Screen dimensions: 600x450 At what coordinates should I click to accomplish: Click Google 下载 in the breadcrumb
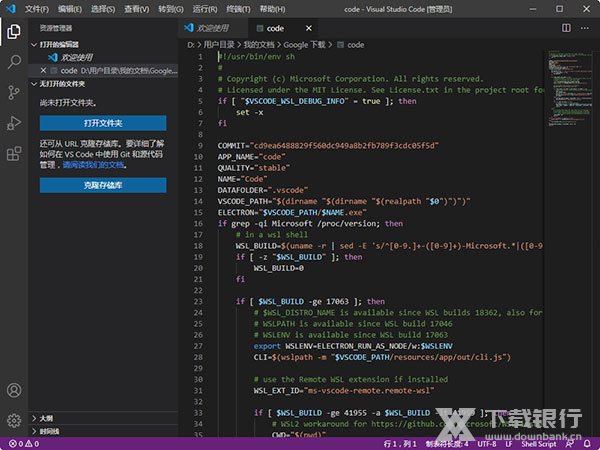click(304, 45)
